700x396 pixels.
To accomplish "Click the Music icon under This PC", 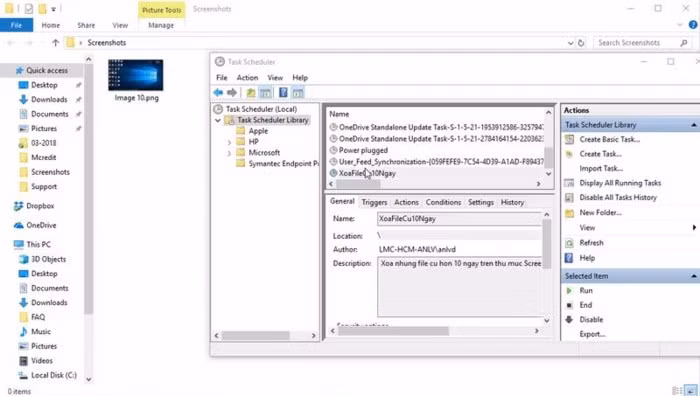I will click(23, 332).
